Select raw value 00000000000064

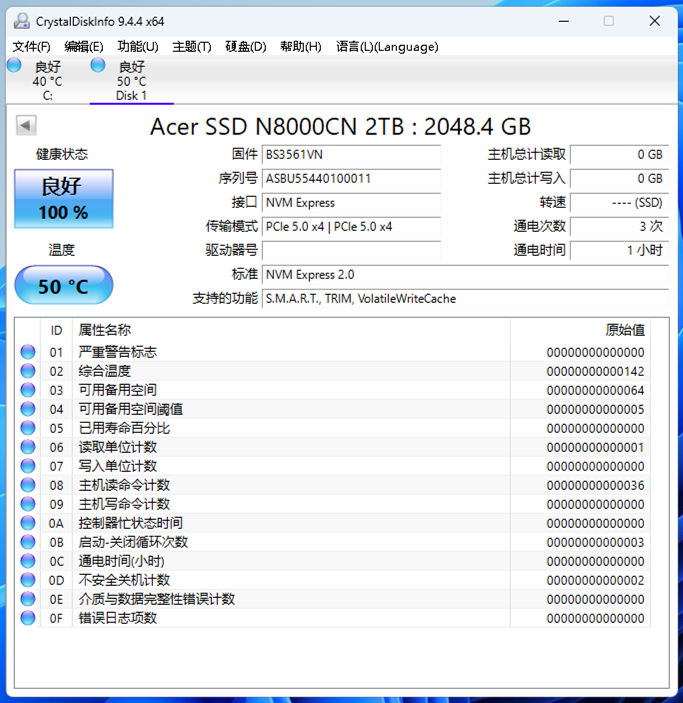tap(595, 391)
